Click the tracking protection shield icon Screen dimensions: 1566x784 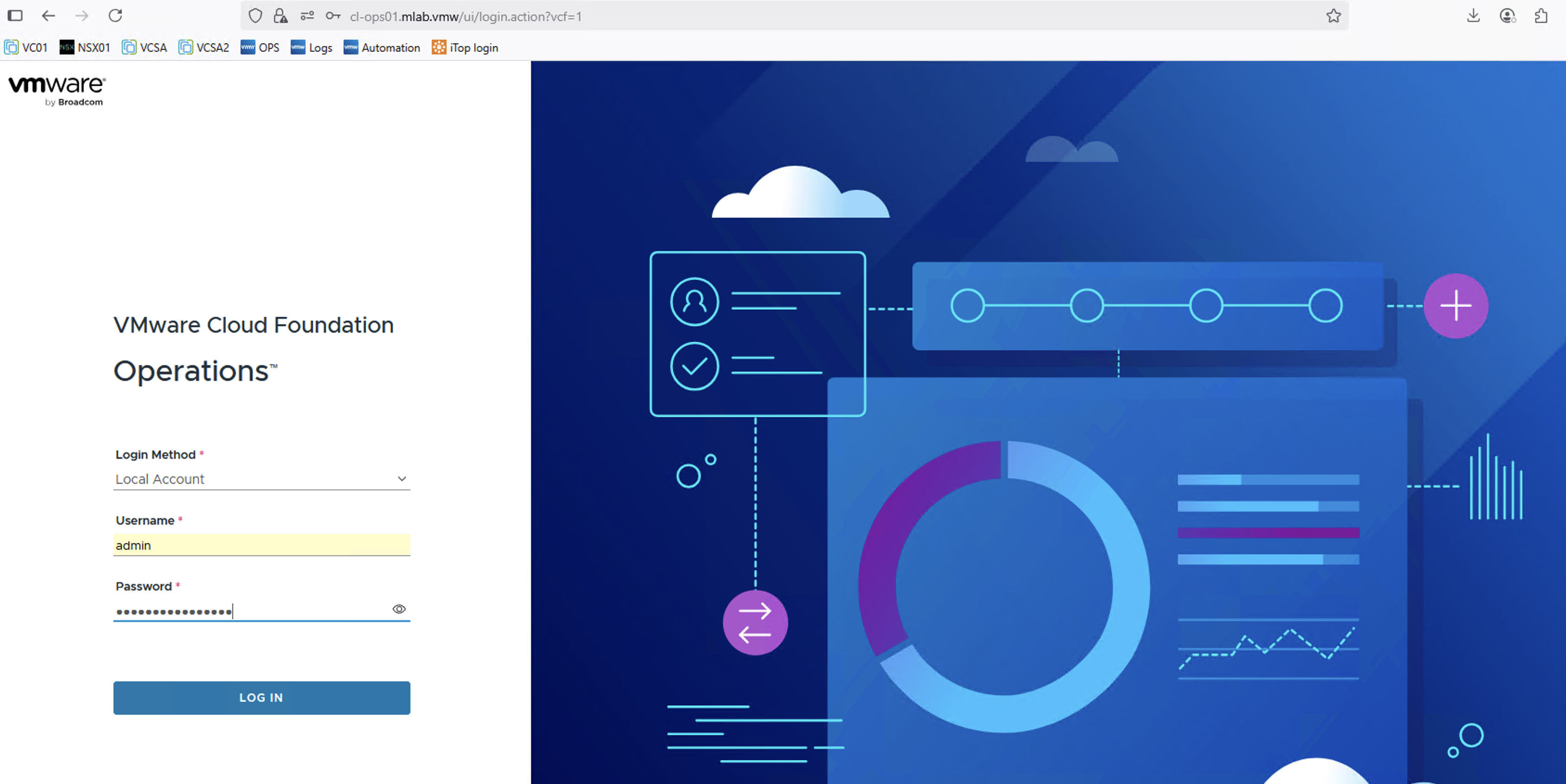coord(255,16)
